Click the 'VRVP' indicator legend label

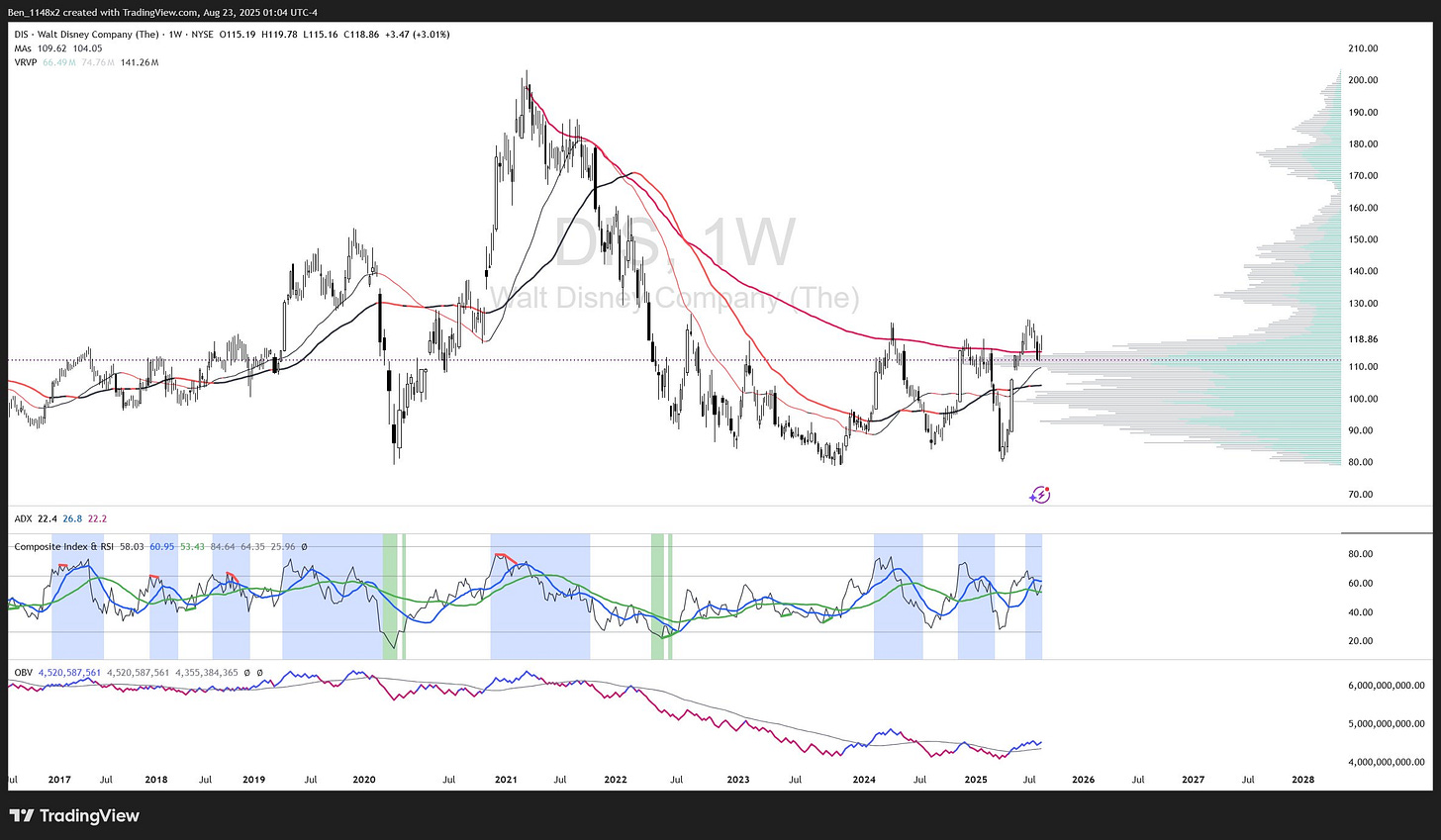(26, 62)
